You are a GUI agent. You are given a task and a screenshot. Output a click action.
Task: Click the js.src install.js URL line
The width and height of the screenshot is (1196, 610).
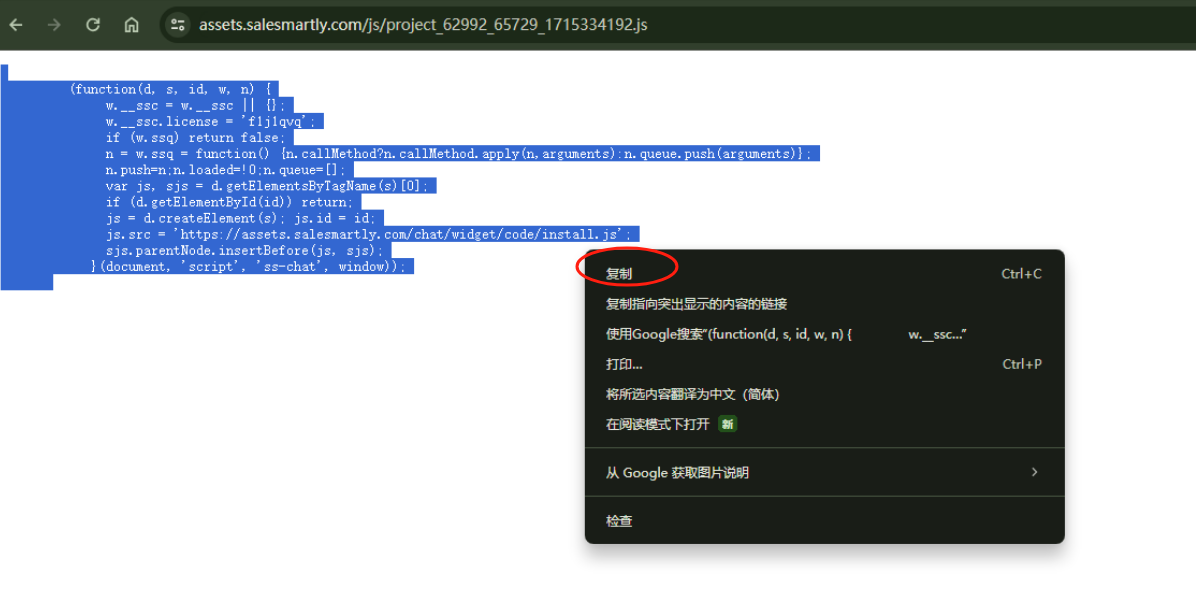point(368,234)
